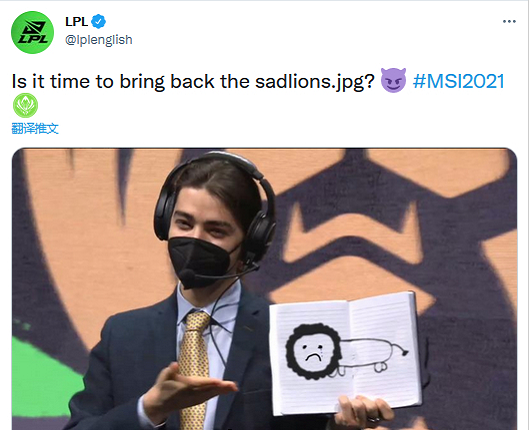Image resolution: width=530 pixels, height=430 pixels.
Task: Click the black face mask in photo
Action: click(x=200, y=262)
